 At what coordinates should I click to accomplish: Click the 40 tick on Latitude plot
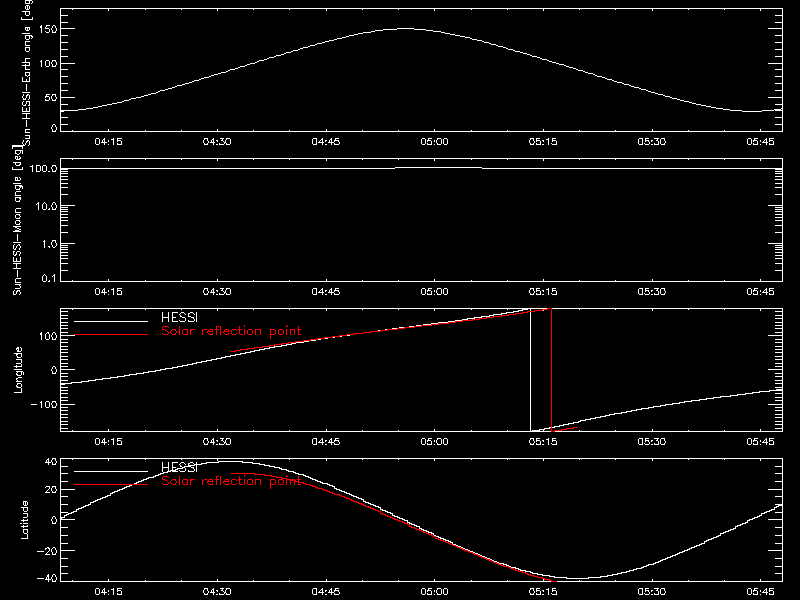[51, 462]
